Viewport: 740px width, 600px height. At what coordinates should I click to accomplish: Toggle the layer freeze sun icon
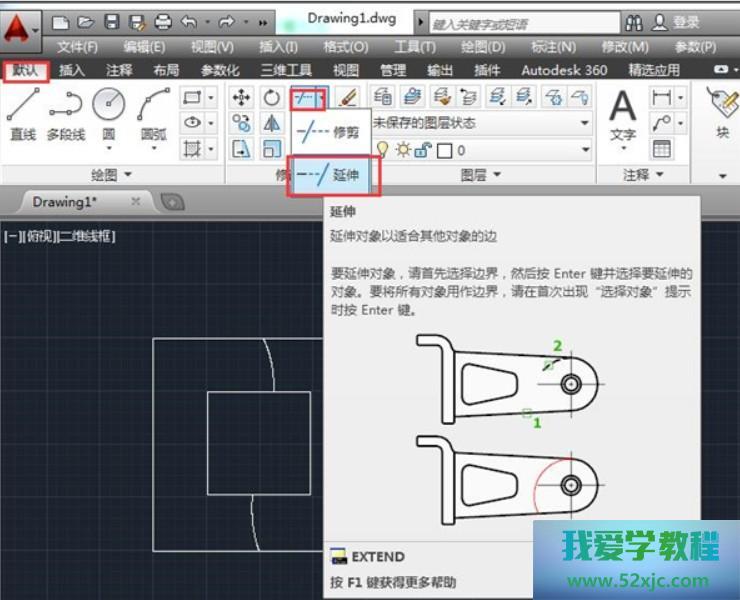pos(401,150)
